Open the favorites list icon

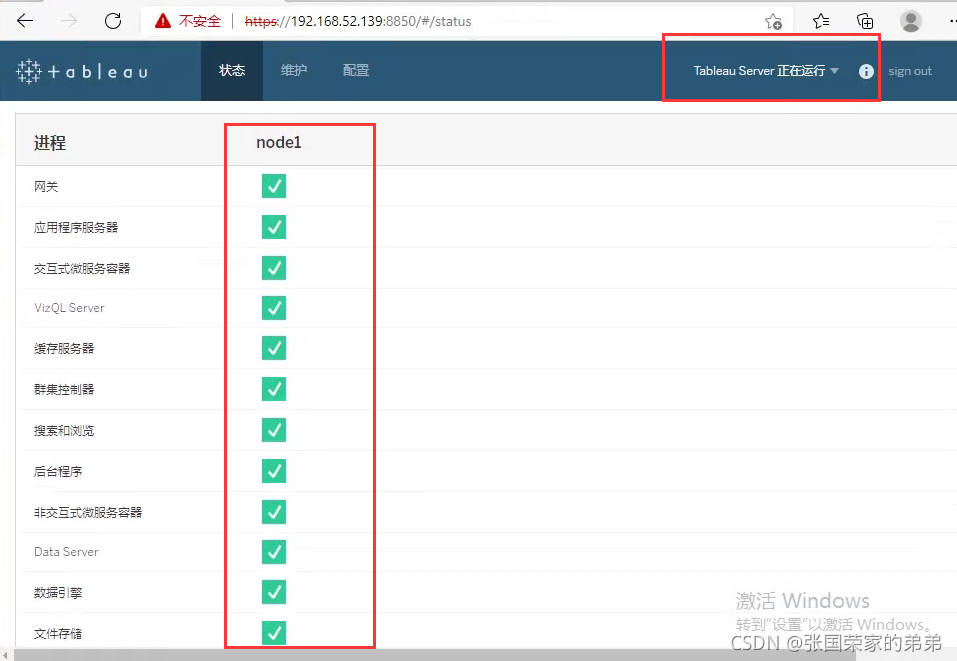click(821, 21)
